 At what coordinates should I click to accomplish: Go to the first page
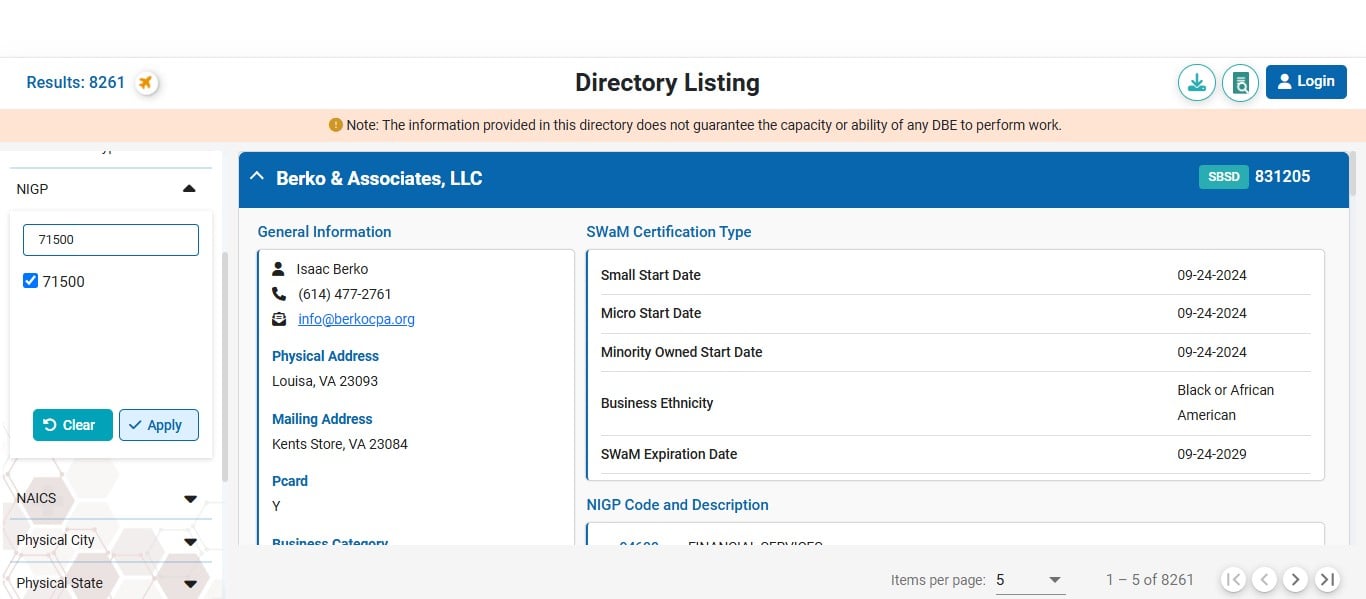1234,579
